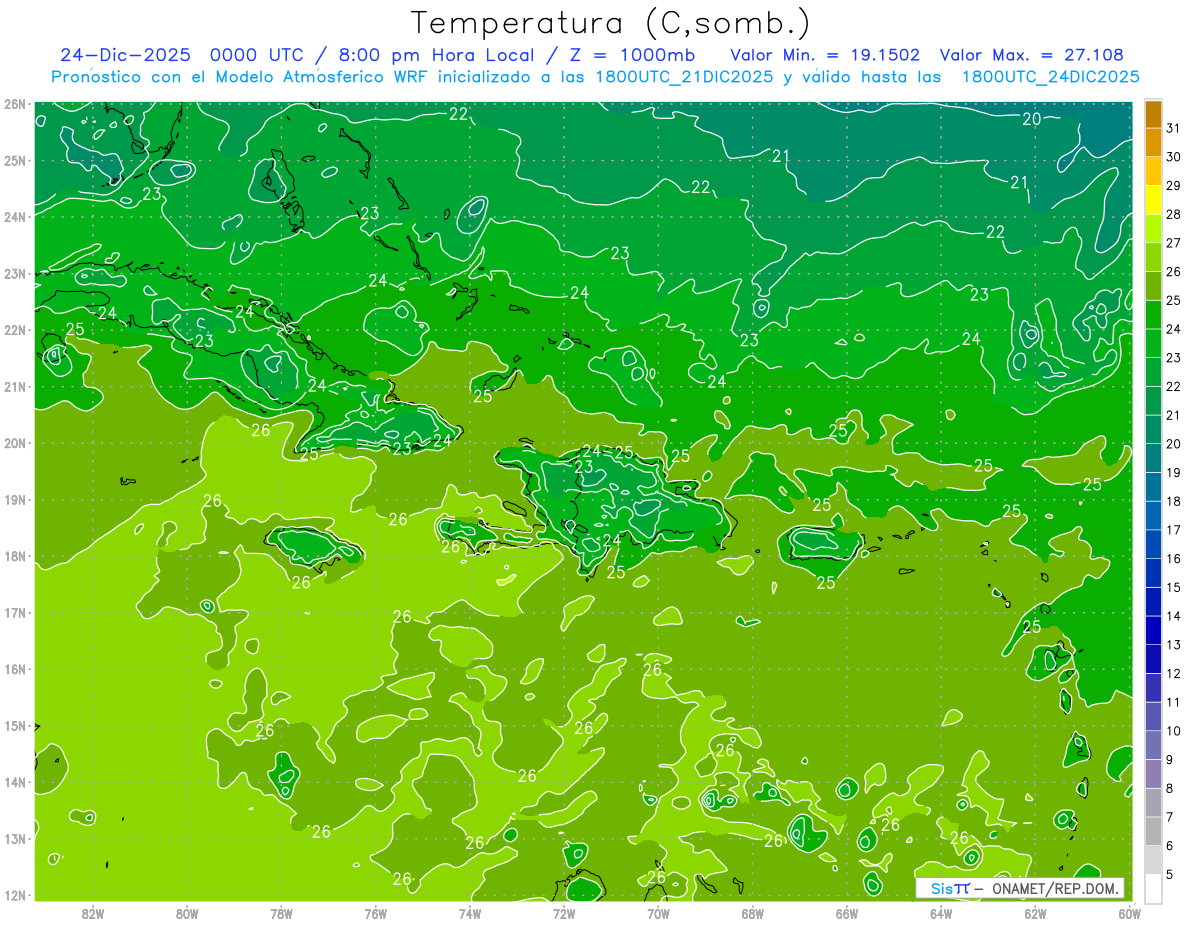The width and height of the screenshot is (1200, 927).
Task: Select the 78W longitude axis label
Action: click(281, 913)
